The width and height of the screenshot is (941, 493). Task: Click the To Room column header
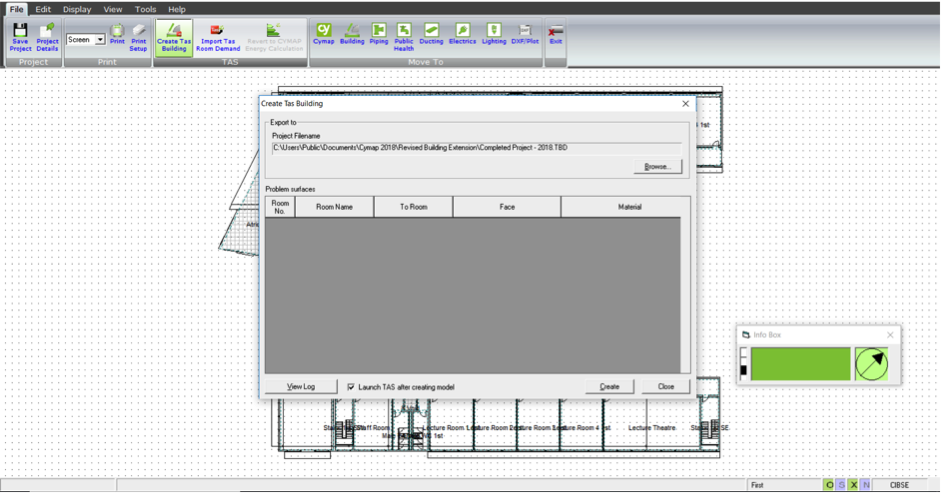pos(413,207)
